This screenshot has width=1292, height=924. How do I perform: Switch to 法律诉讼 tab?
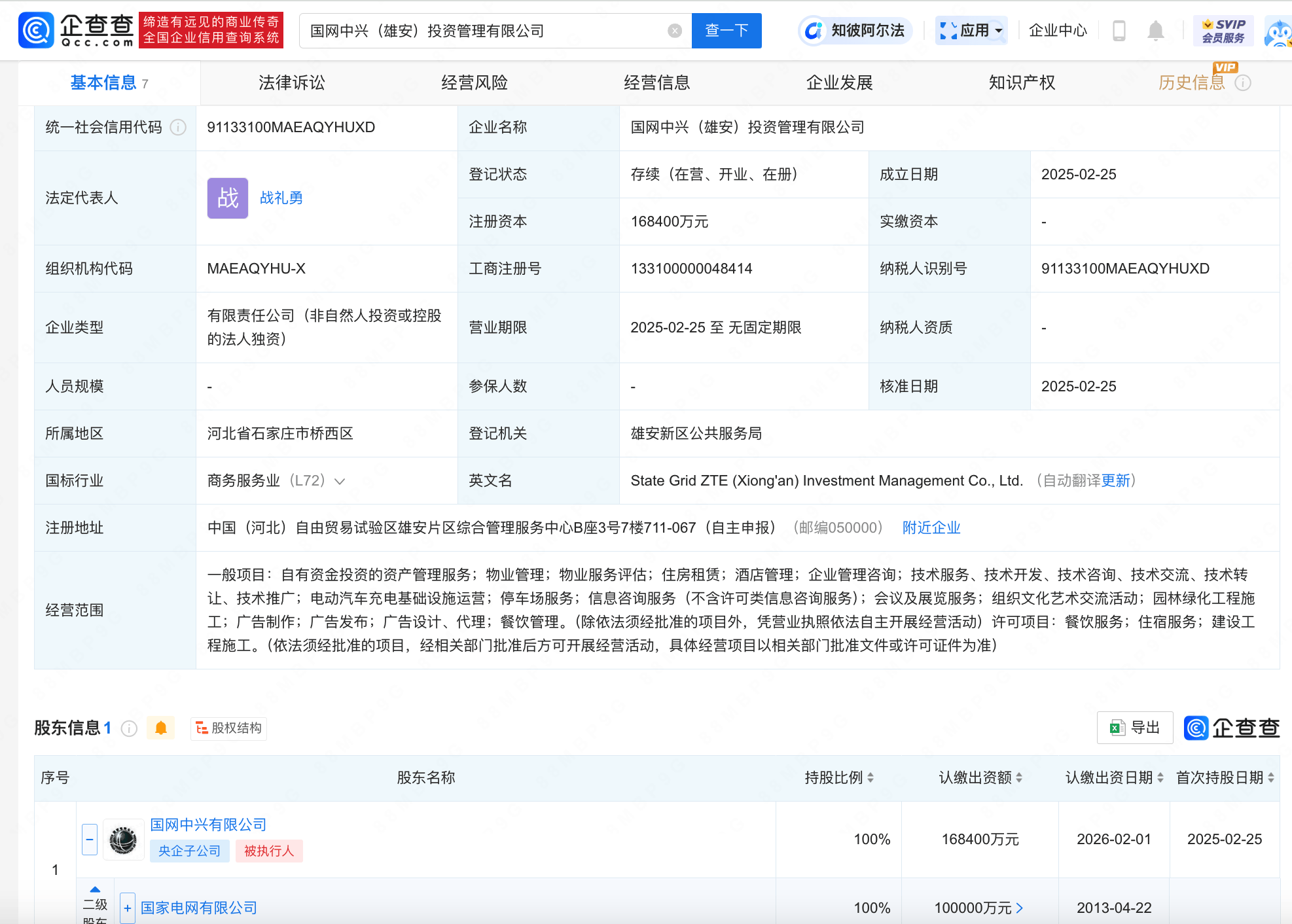click(292, 83)
